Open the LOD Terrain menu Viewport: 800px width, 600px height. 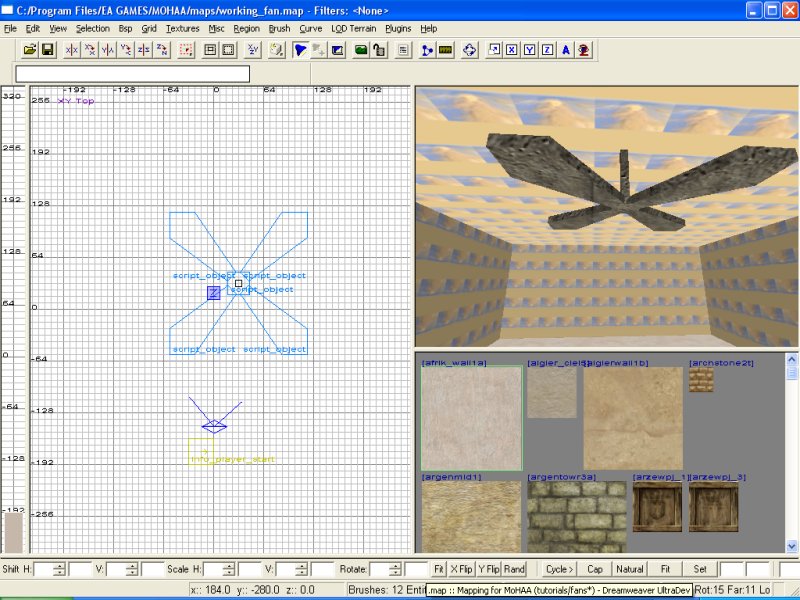tap(353, 29)
